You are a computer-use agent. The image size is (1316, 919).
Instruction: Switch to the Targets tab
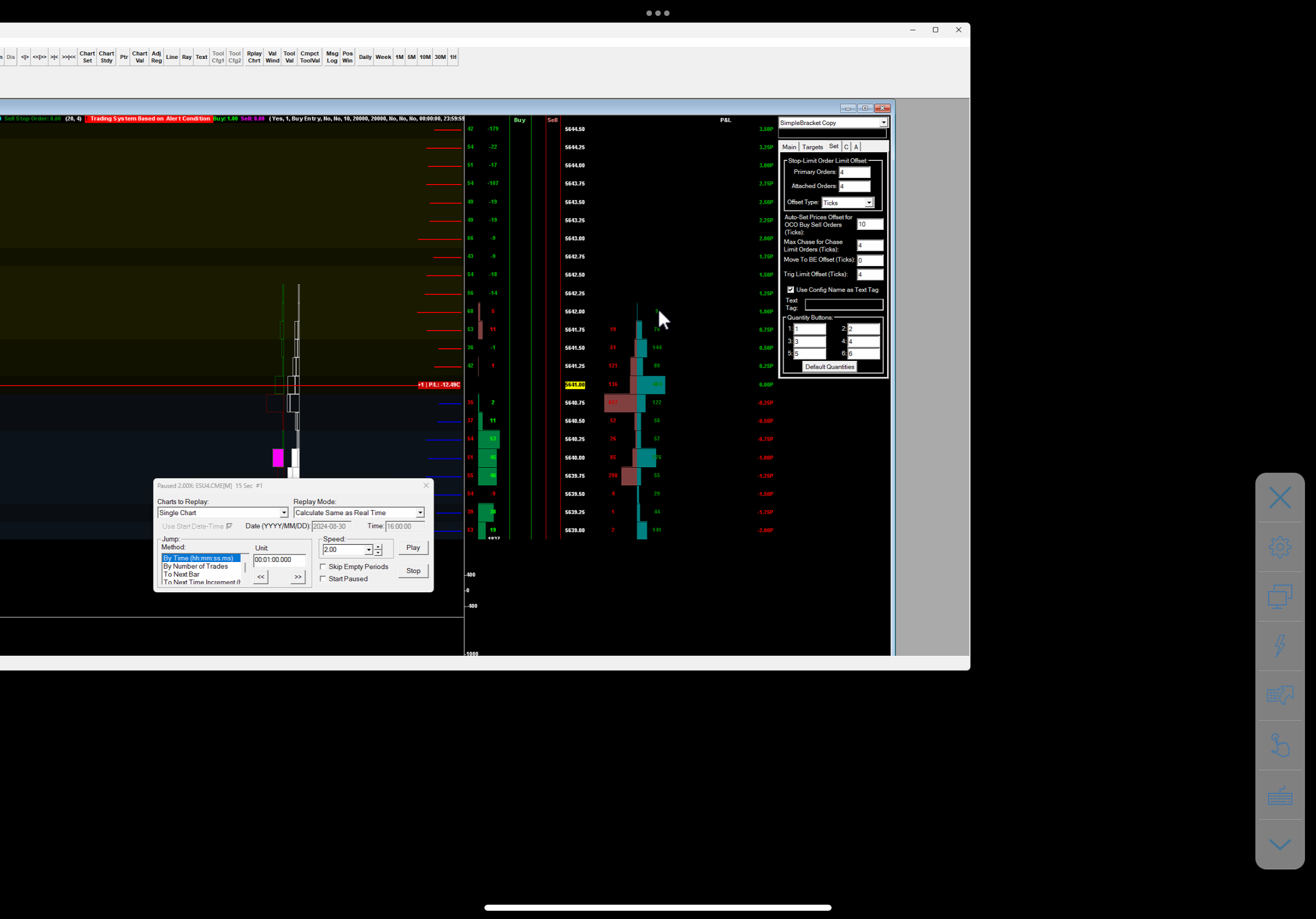tap(812, 147)
